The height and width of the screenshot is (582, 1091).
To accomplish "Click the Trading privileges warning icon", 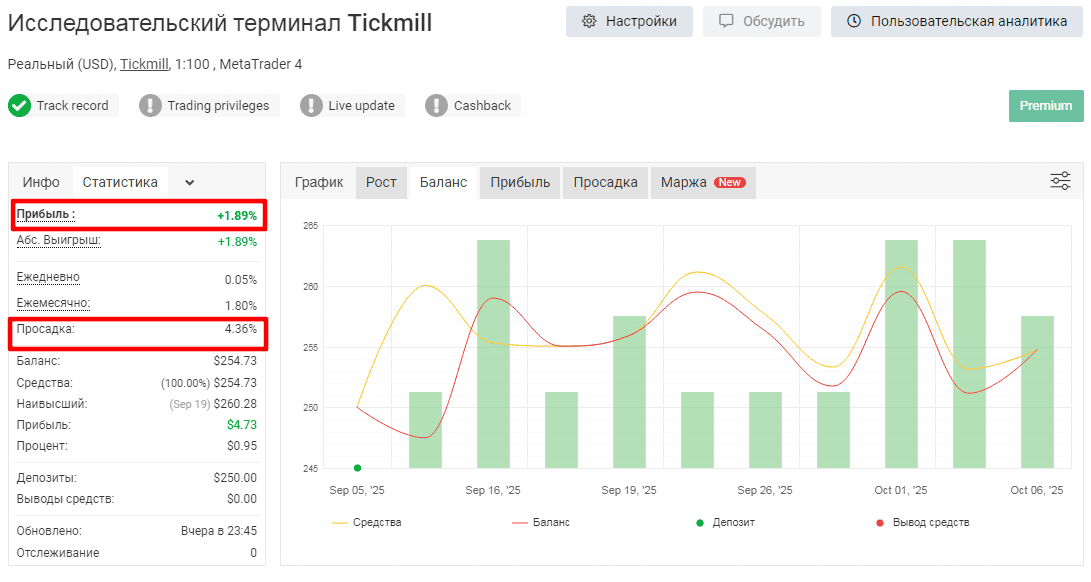I will [150, 106].
